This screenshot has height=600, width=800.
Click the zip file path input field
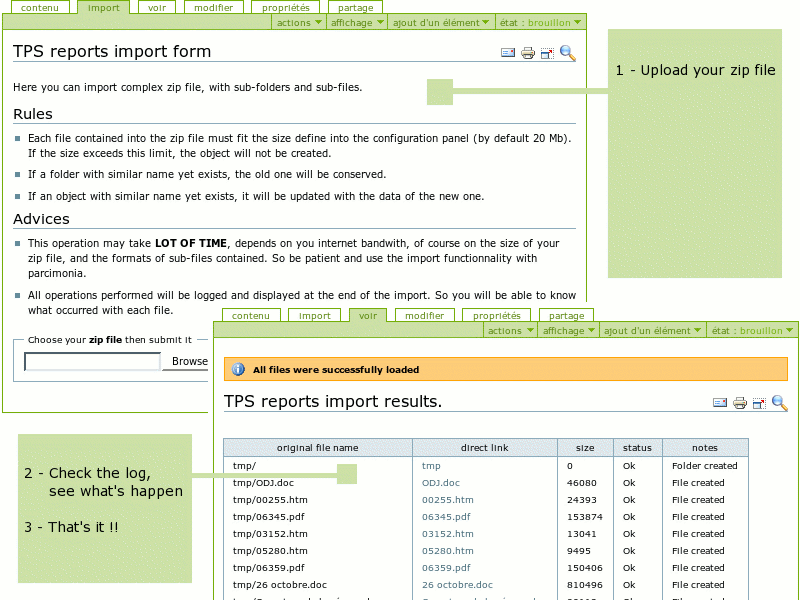point(92,362)
